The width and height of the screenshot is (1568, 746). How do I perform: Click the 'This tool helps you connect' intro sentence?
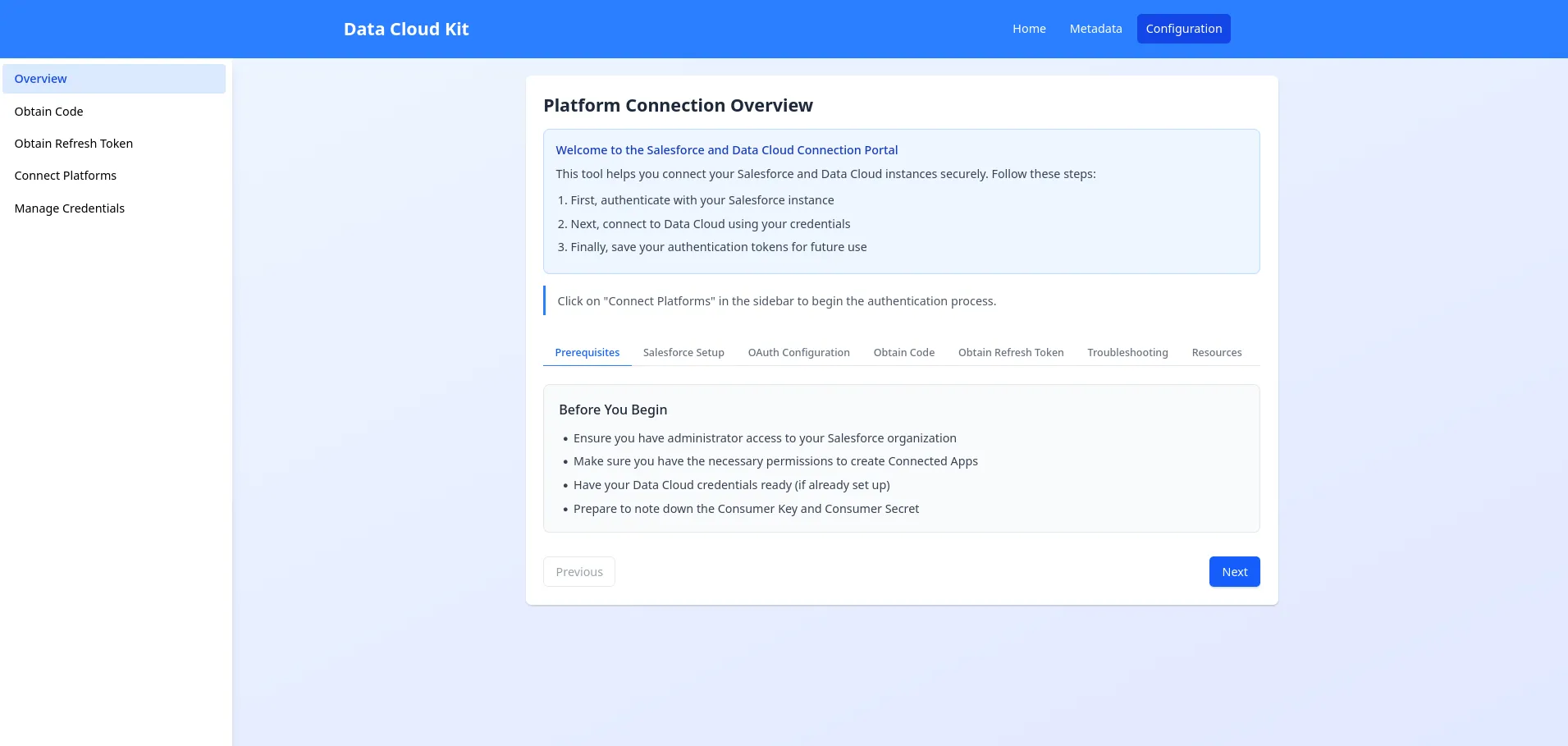point(825,174)
